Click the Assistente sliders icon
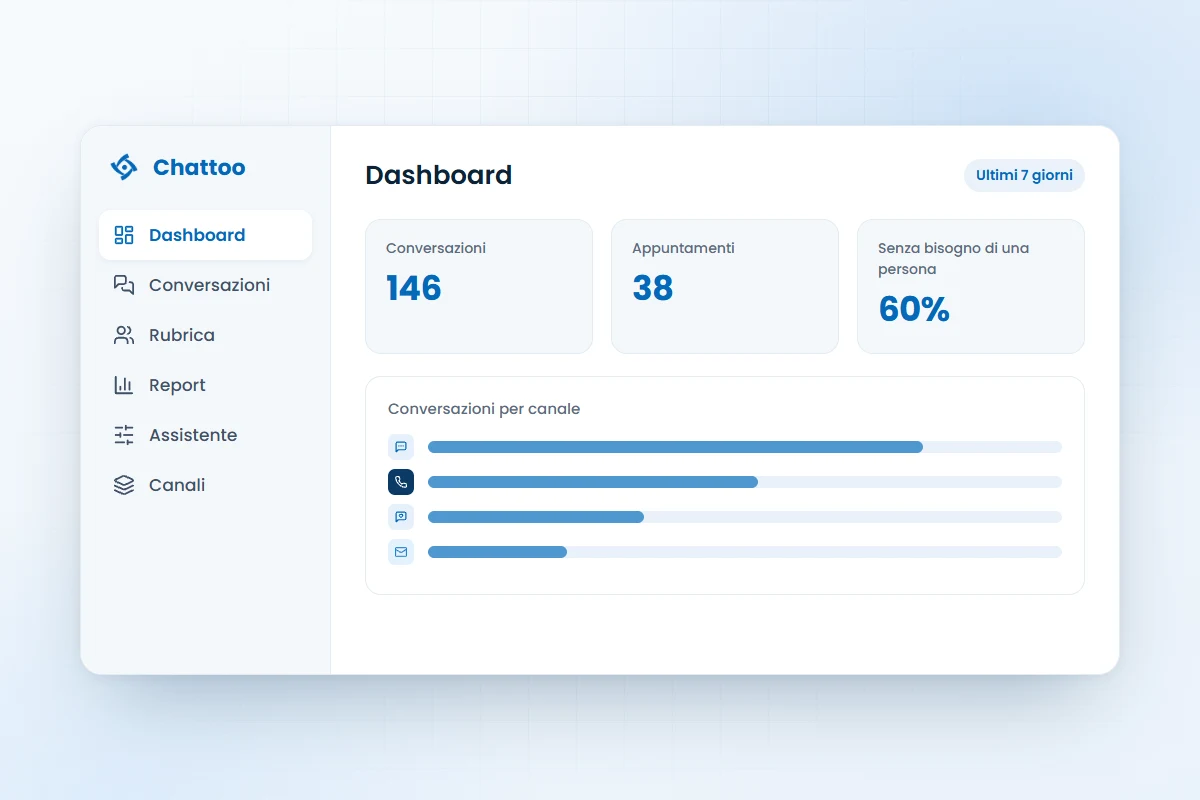Image resolution: width=1200 pixels, height=800 pixels. click(124, 435)
